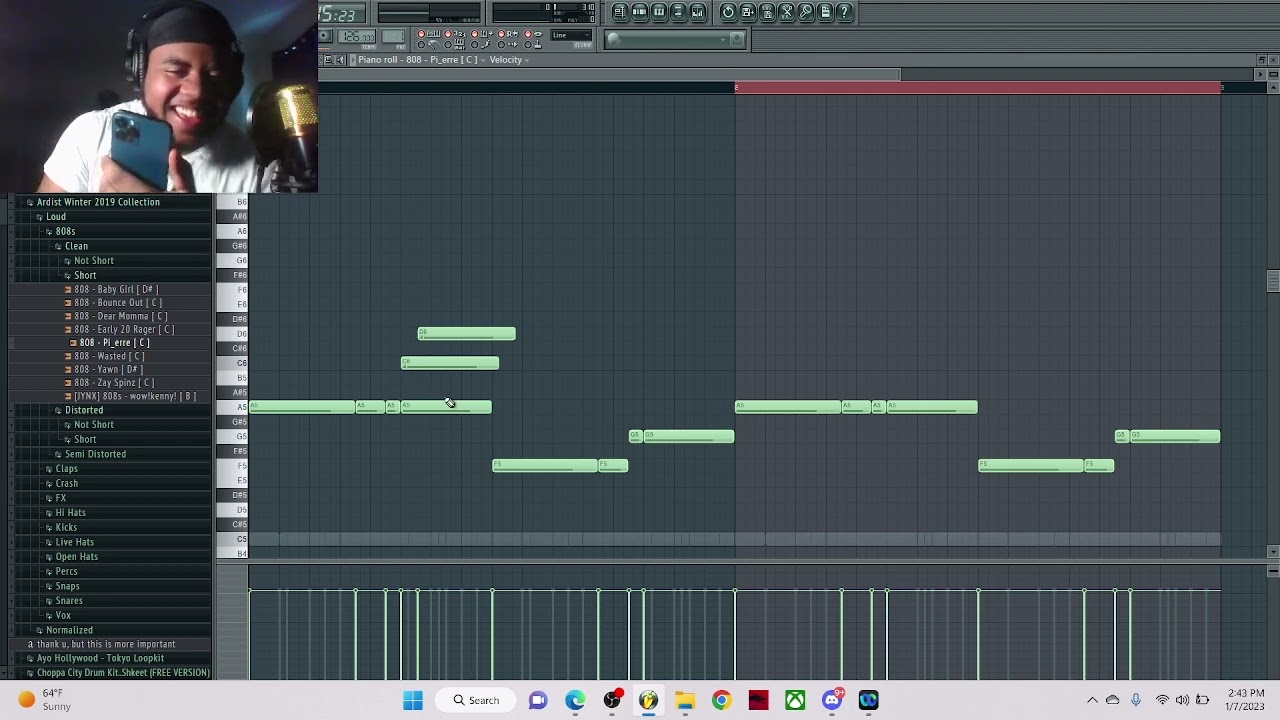Select the D6 note in piano roll

pos(467,334)
